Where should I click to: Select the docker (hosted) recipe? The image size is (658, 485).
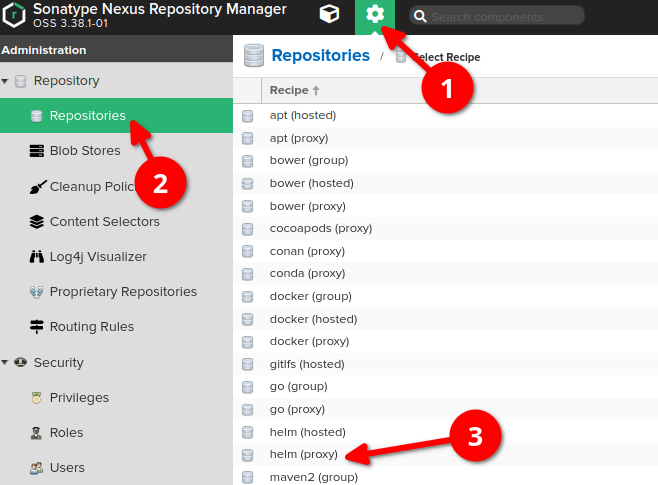click(x=313, y=319)
